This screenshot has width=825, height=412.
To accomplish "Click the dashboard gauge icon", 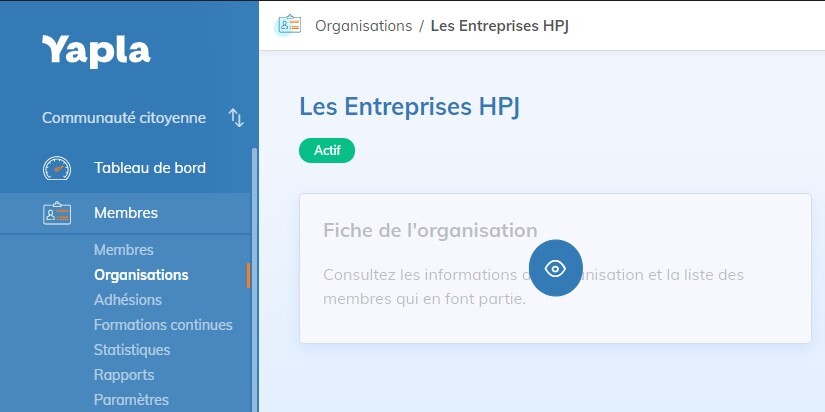I will tap(57, 168).
